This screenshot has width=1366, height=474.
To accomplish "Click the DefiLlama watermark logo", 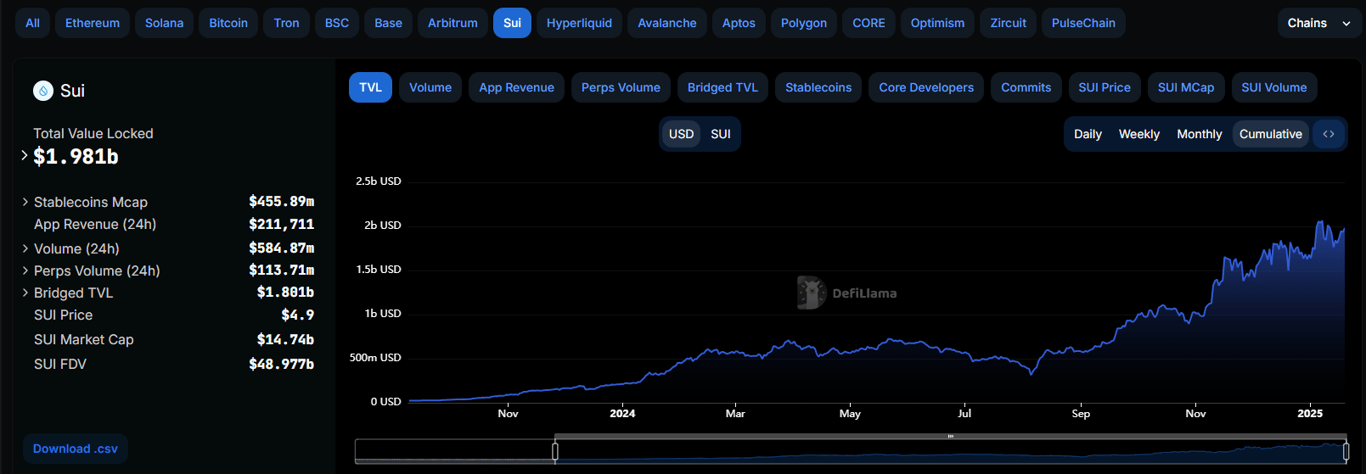I will tap(846, 293).
